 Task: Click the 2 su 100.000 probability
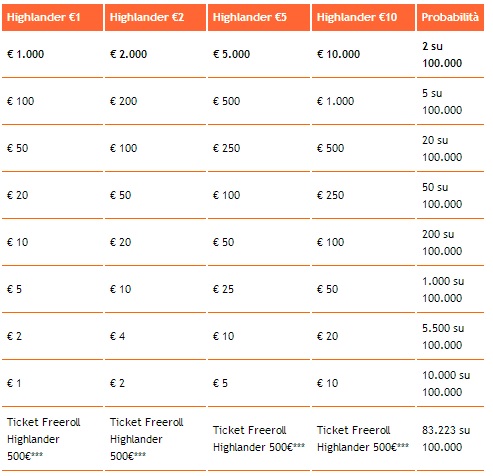point(442,54)
